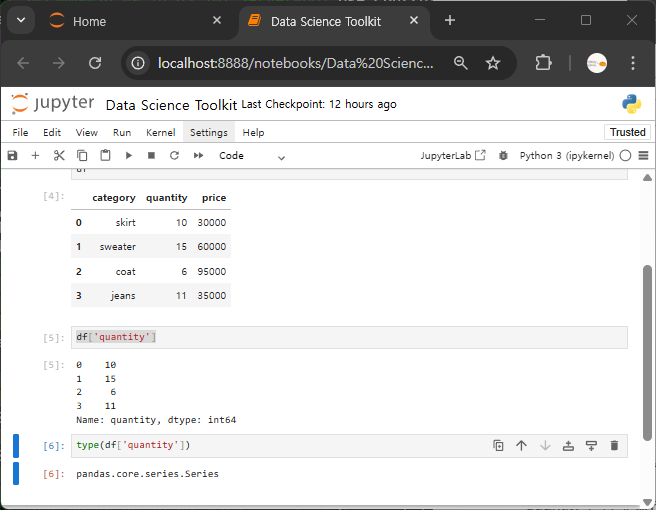Click the Last Checkpoint text
Image resolution: width=656 pixels, height=510 pixels.
coord(319,104)
